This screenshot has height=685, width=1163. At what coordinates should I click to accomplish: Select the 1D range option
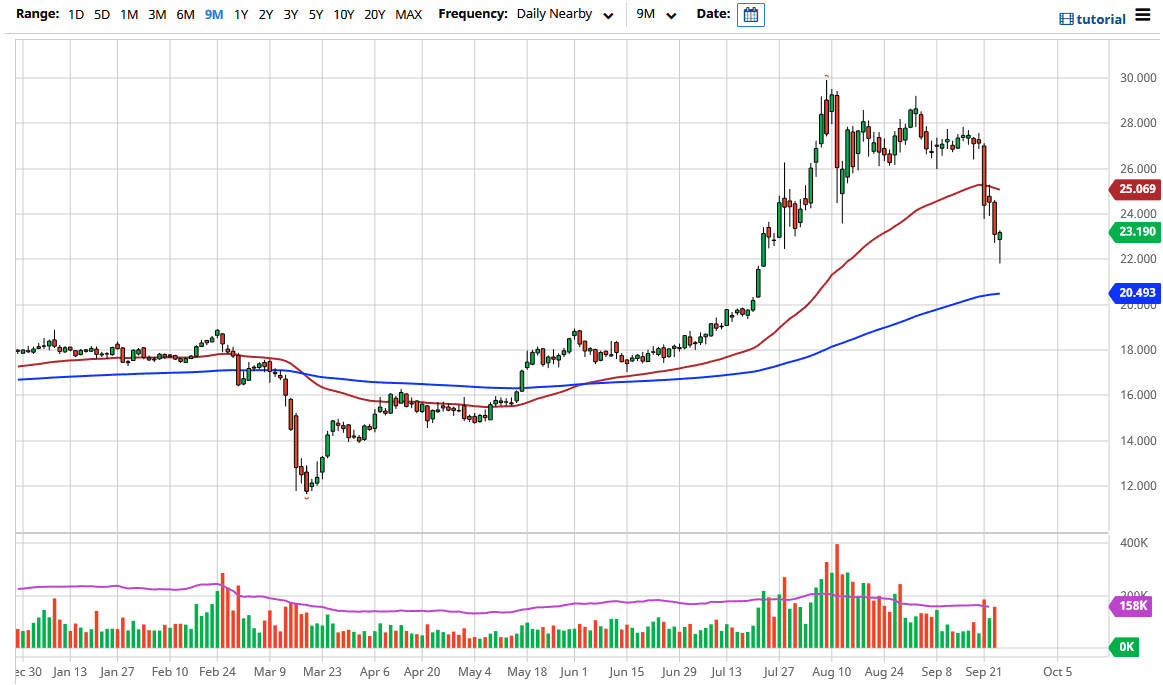[x=76, y=15]
